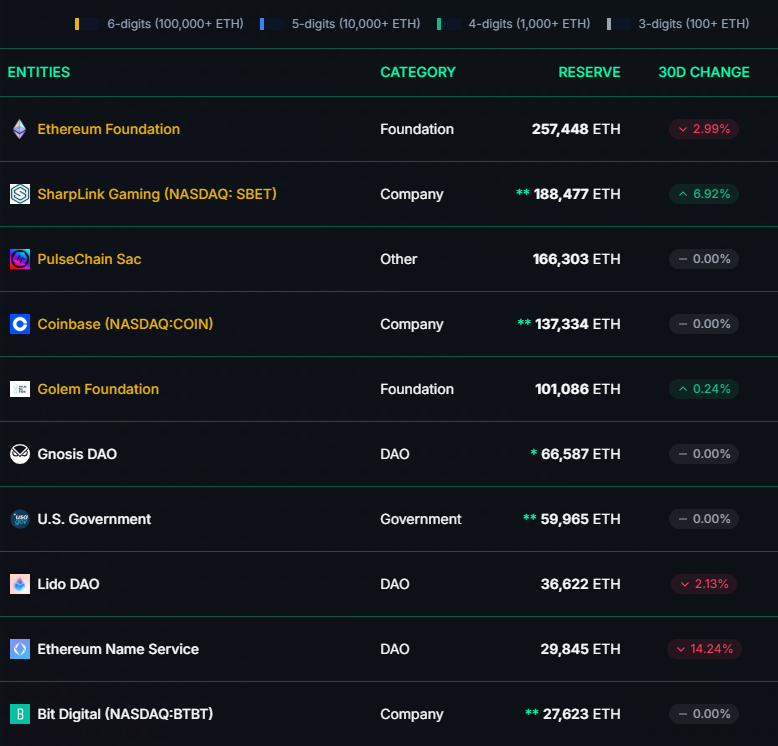
Task: Open the Ethereum Foundation entity link
Action: [x=108, y=129]
